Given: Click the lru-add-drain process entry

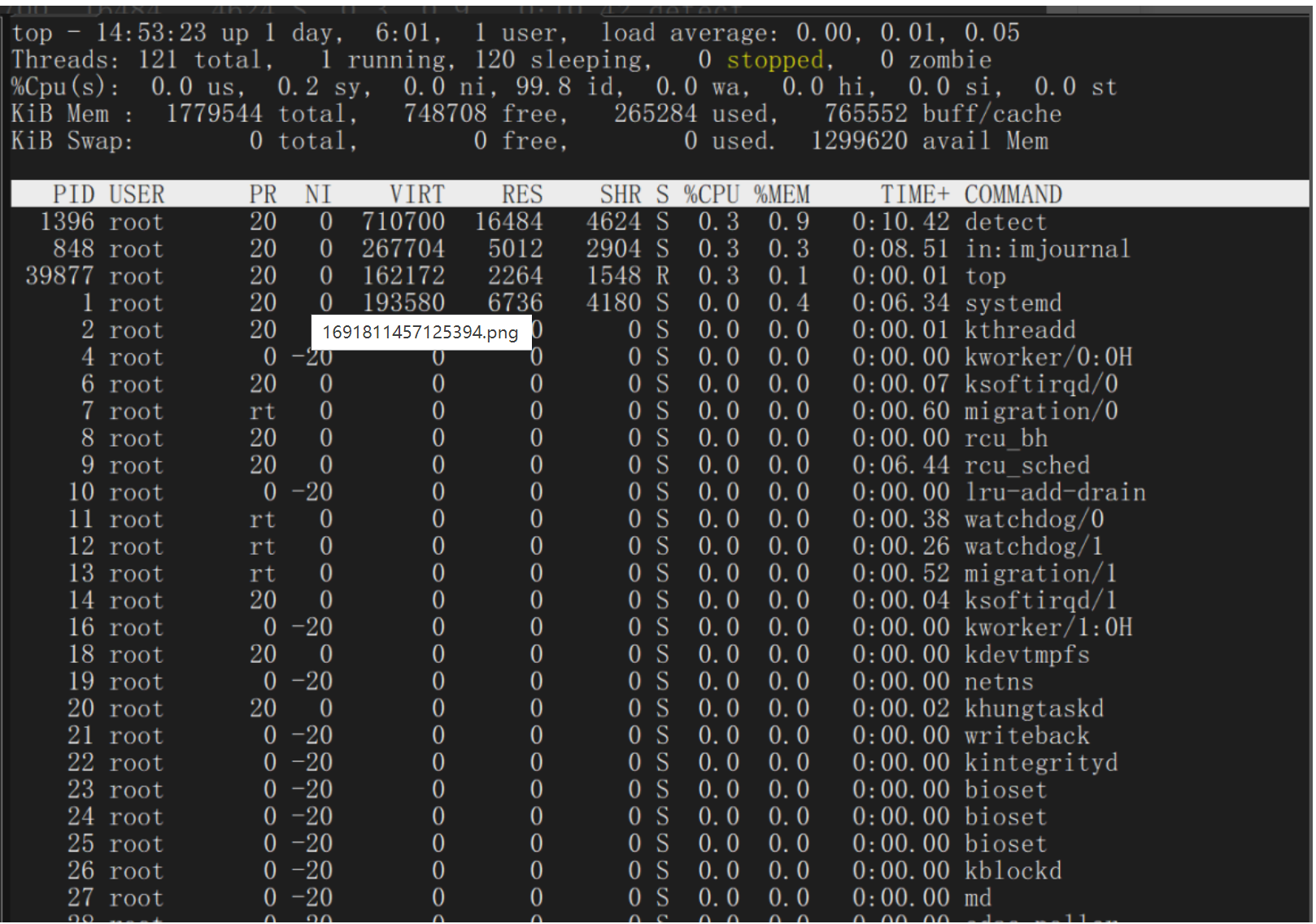Looking at the screenshot, I should click(x=1054, y=492).
